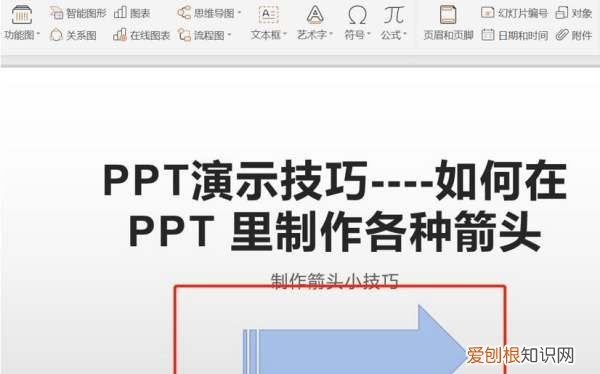Expand the 思维导图 dropdown arrow
600x374 pixels.
pyautogui.click(x=240, y=13)
